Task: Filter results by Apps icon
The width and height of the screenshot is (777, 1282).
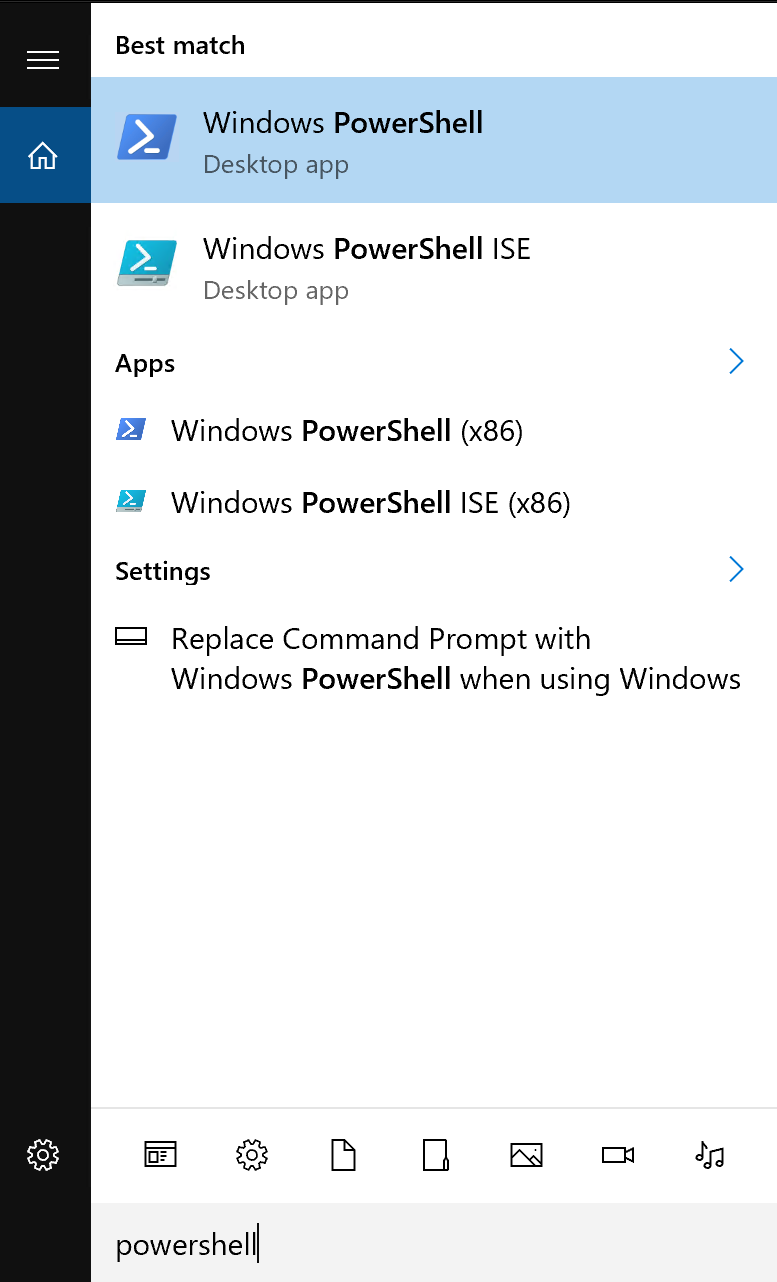Action: point(160,1155)
